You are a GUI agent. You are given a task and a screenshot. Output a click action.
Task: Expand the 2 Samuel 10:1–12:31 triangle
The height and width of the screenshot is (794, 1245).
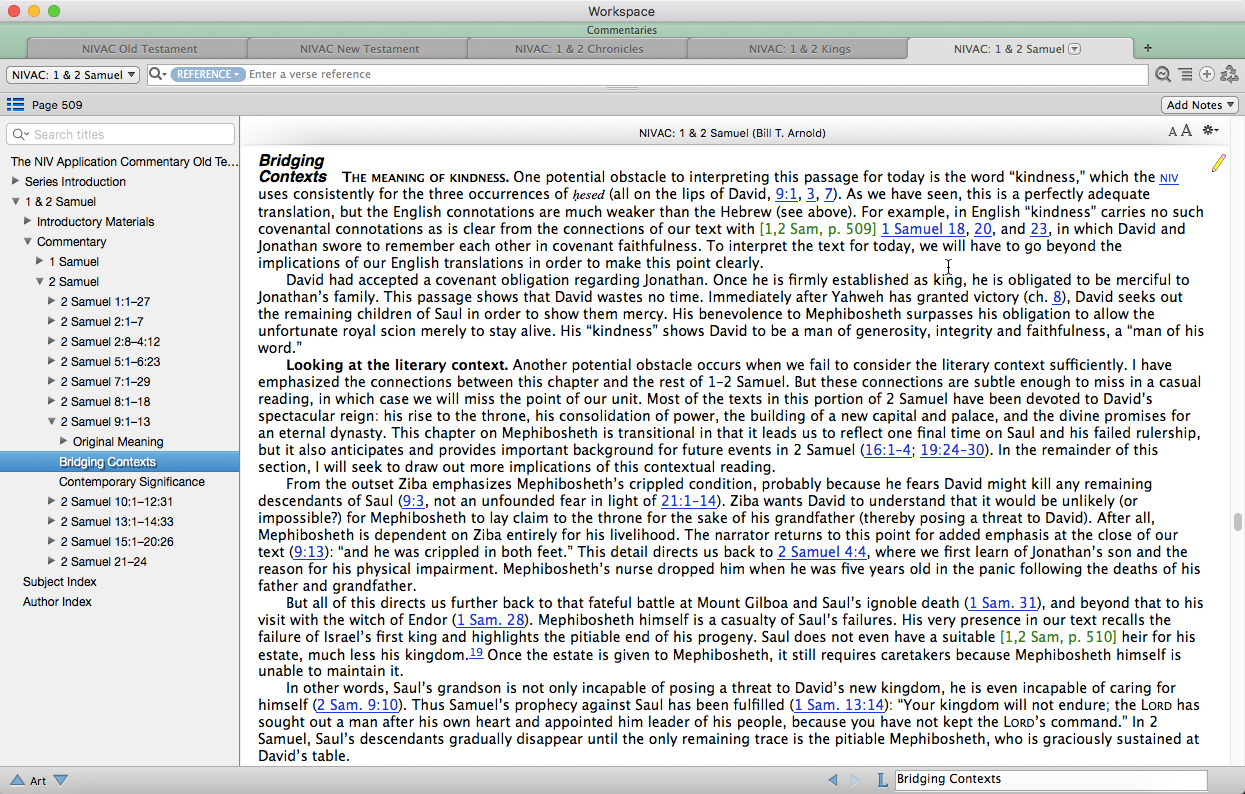coord(52,501)
